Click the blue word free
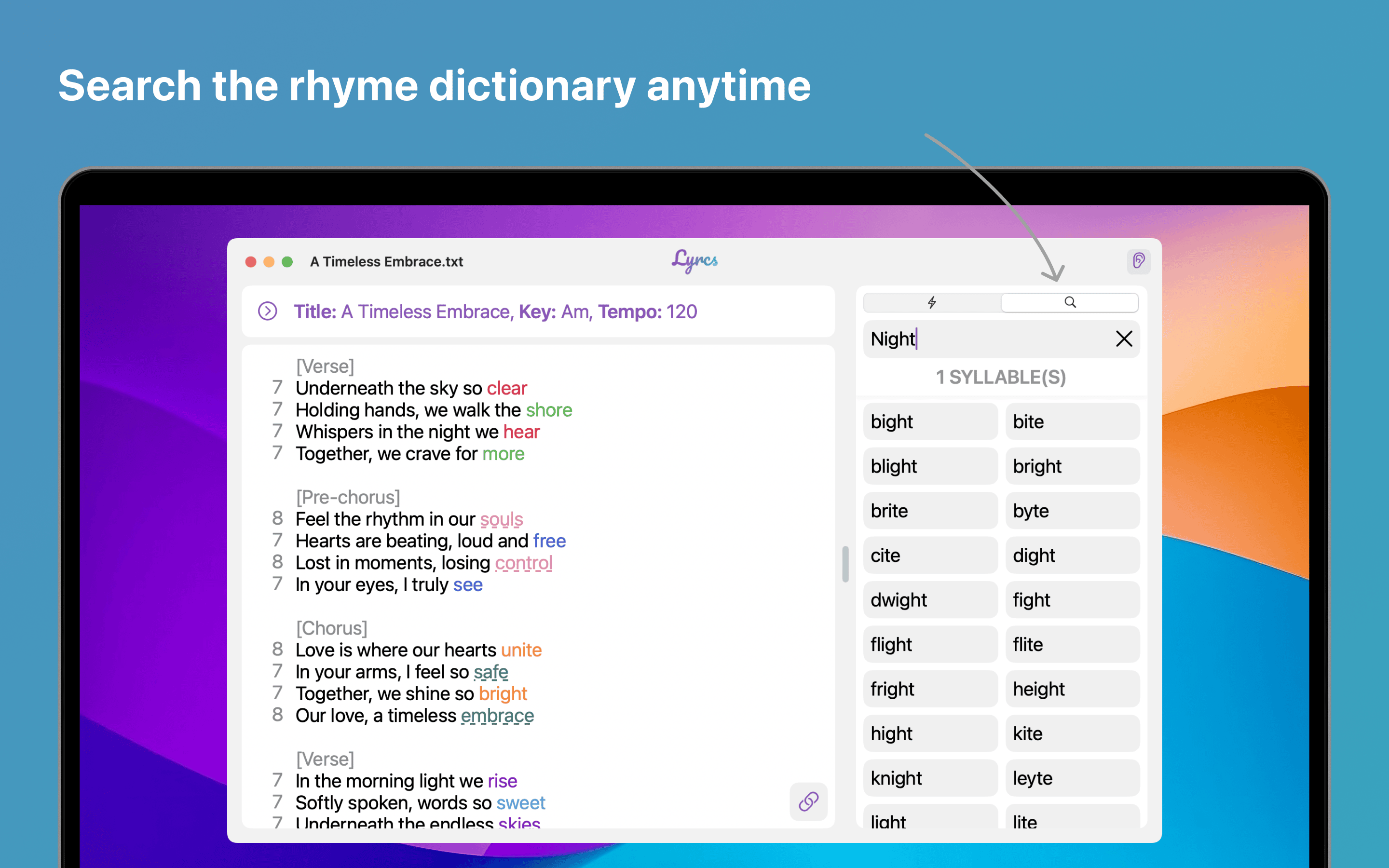 coord(549,541)
